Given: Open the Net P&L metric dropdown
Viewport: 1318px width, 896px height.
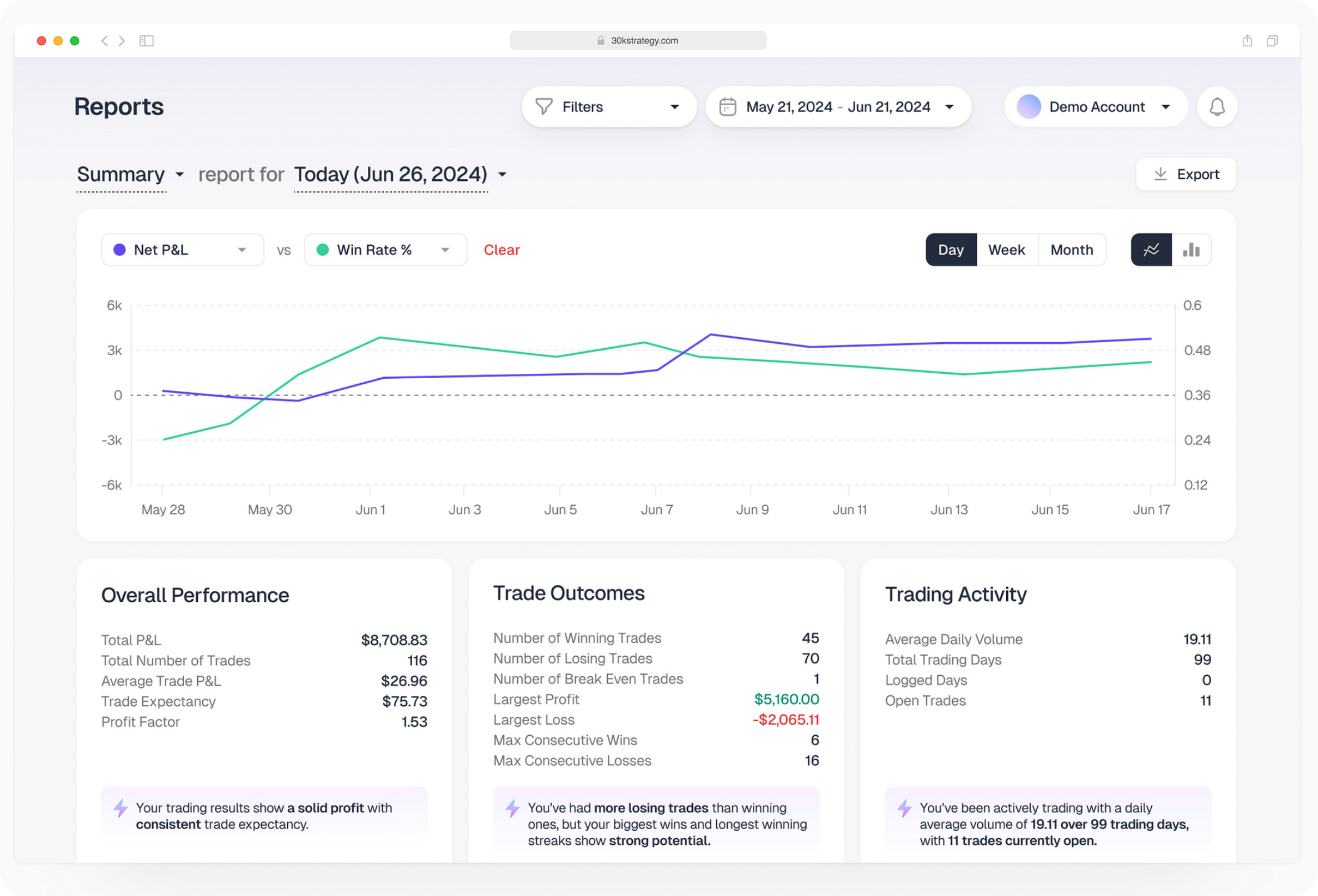Looking at the screenshot, I should [x=183, y=250].
